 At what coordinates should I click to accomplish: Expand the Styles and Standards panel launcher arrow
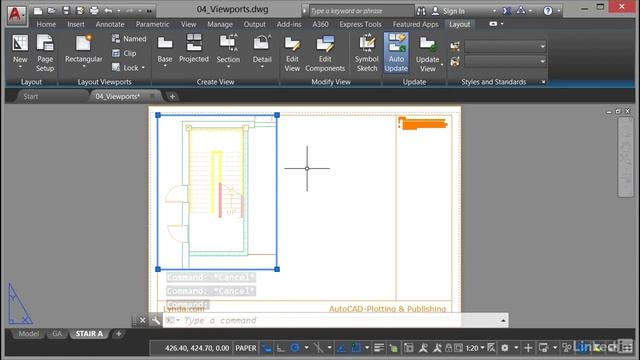tap(543, 82)
